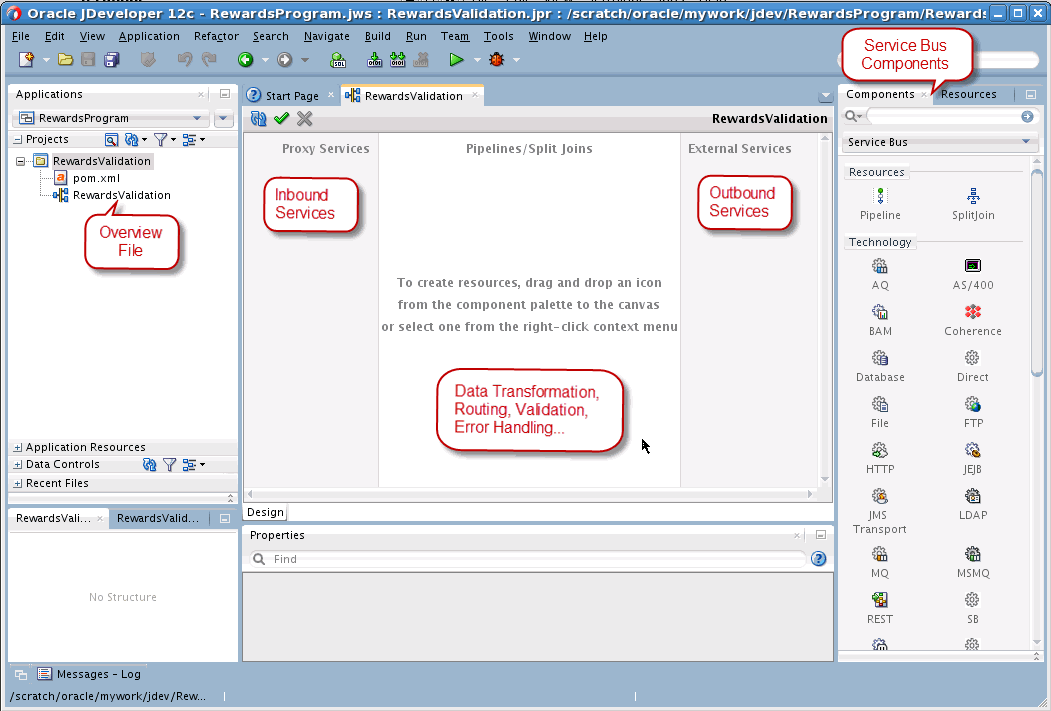The width and height of the screenshot is (1051, 711).
Task: Select the SplitJoin component icon
Action: click(x=973, y=196)
